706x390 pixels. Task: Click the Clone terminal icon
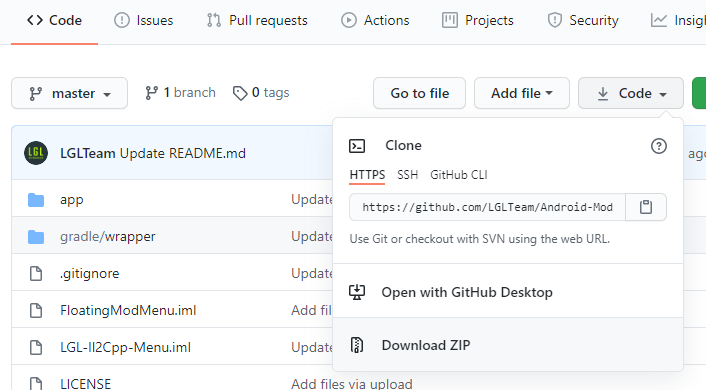[x=357, y=146]
